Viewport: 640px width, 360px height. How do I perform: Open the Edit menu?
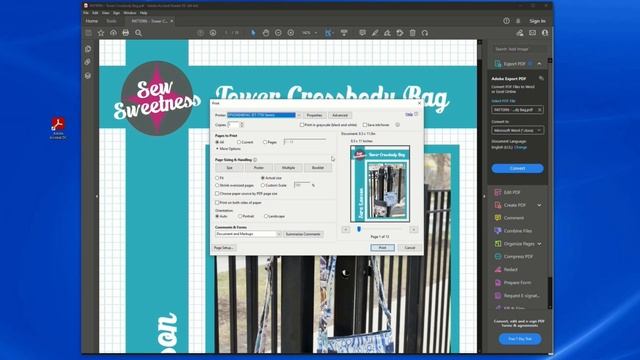coord(95,13)
